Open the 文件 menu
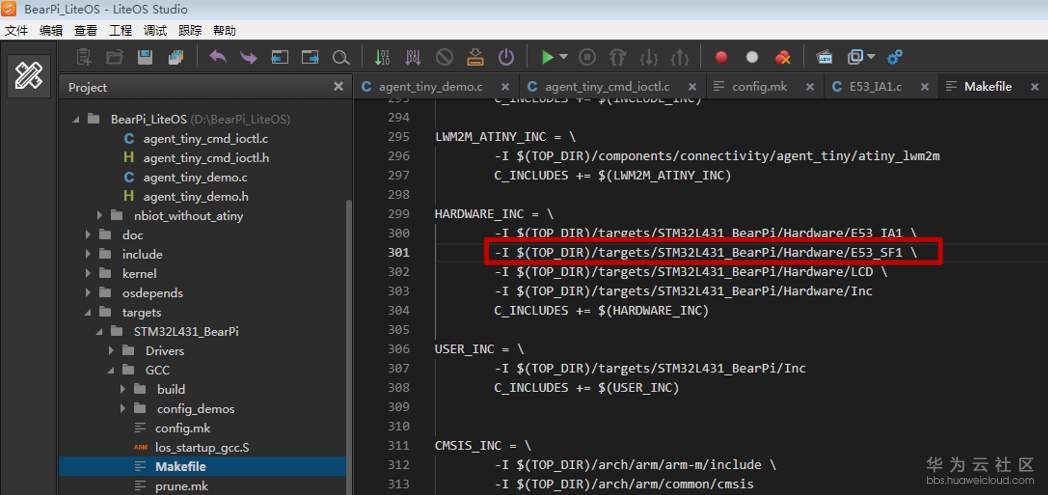1048x495 pixels. [x=16, y=30]
